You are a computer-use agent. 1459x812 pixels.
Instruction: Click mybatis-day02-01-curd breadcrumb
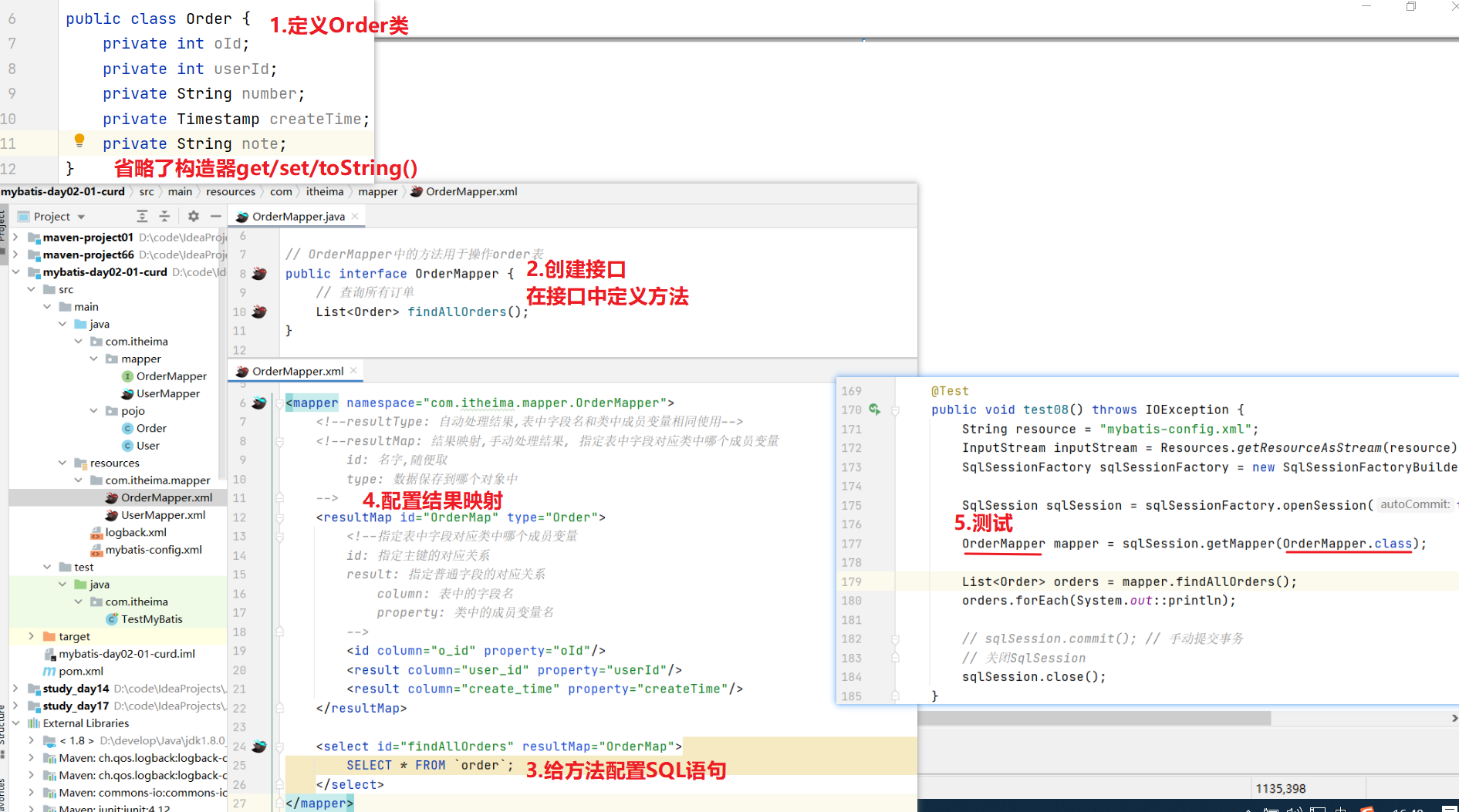62,192
